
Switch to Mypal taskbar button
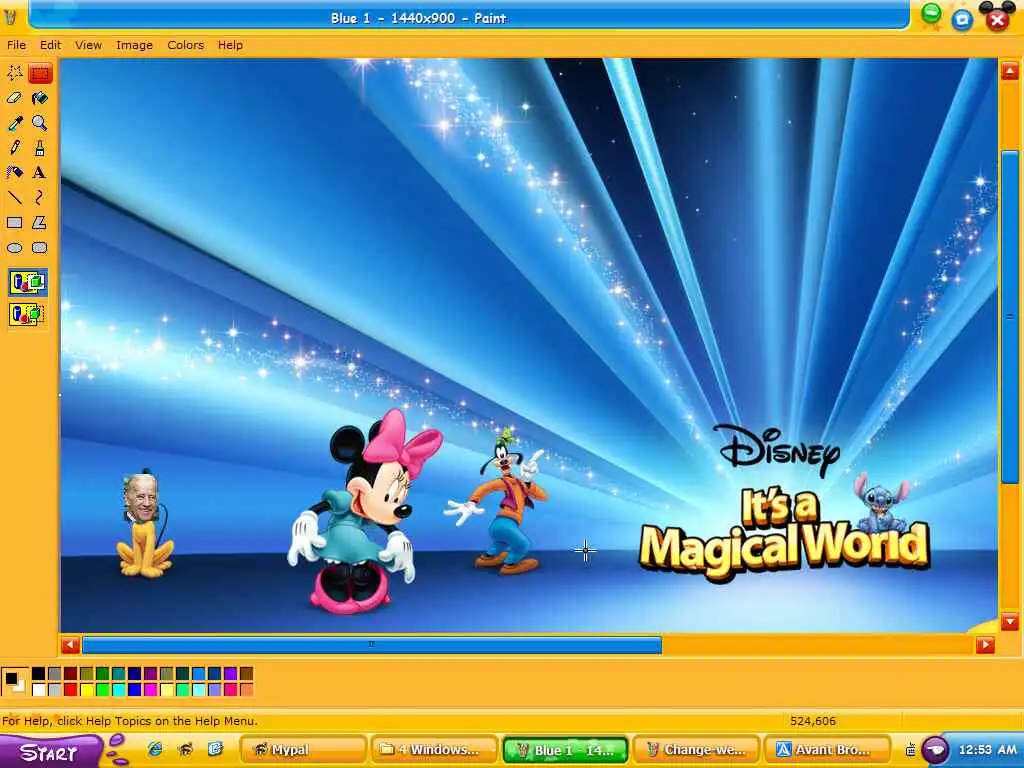[x=303, y=750]
